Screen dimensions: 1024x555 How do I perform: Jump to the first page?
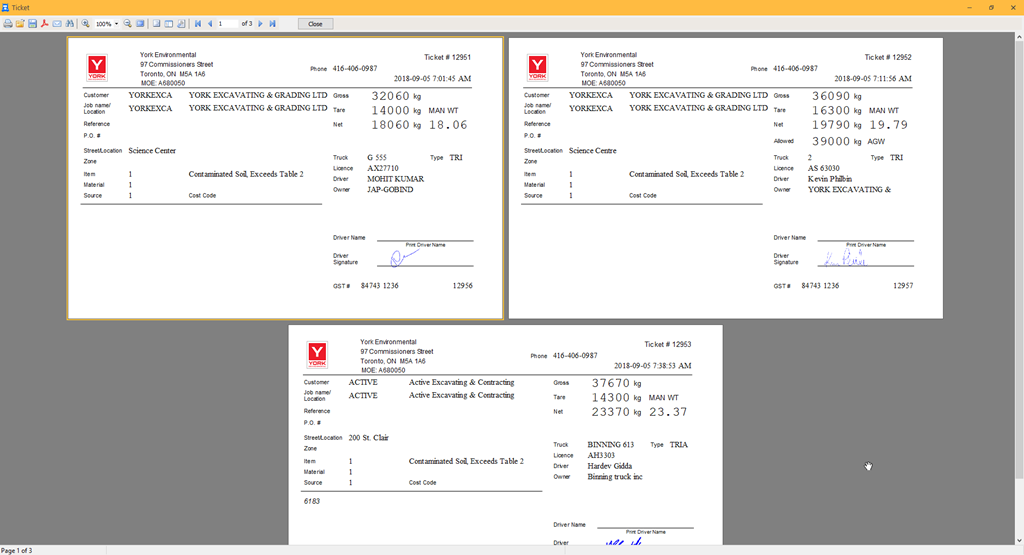point(198,23)
